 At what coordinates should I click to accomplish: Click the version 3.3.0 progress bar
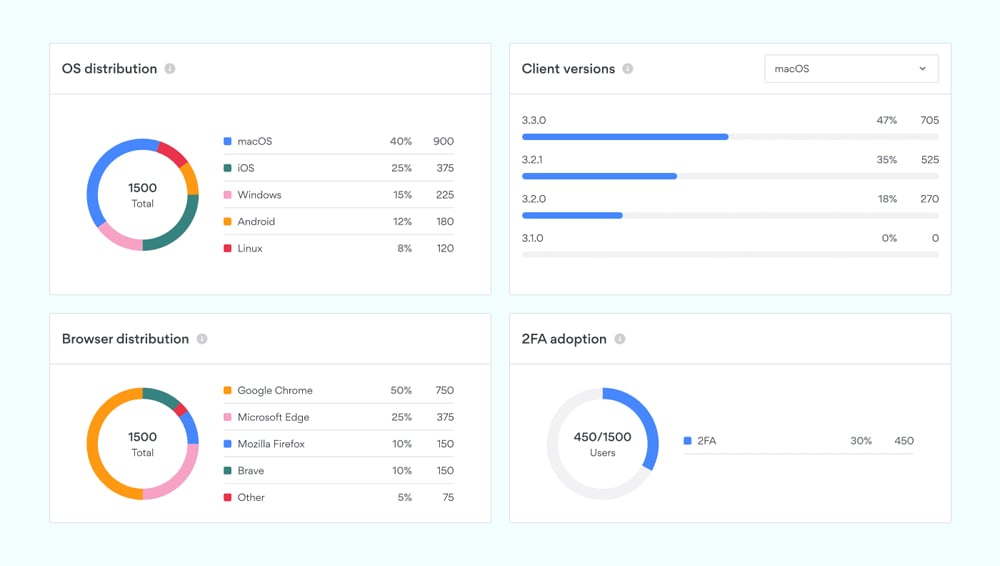coord(730,136)
